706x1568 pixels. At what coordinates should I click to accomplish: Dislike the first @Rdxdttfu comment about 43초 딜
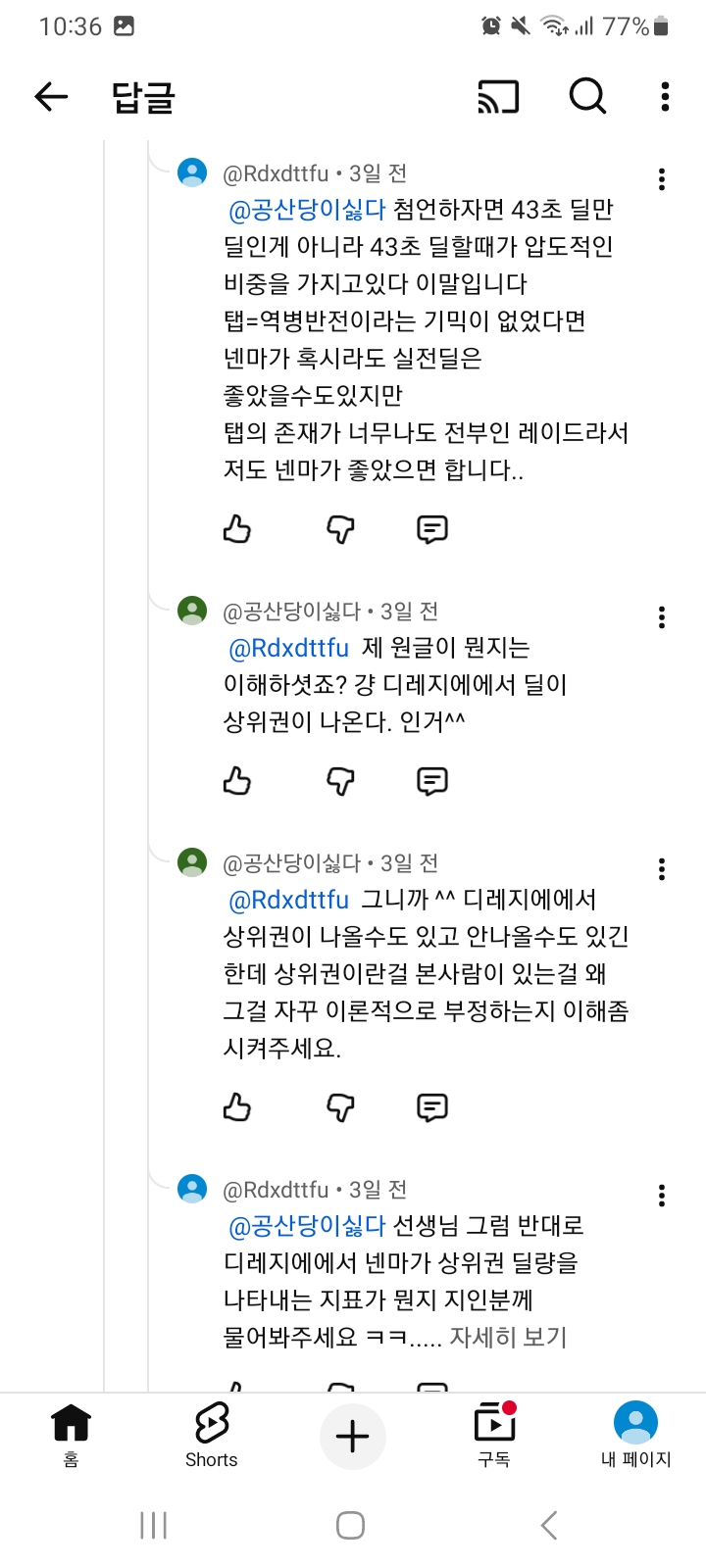pos(340,529)
